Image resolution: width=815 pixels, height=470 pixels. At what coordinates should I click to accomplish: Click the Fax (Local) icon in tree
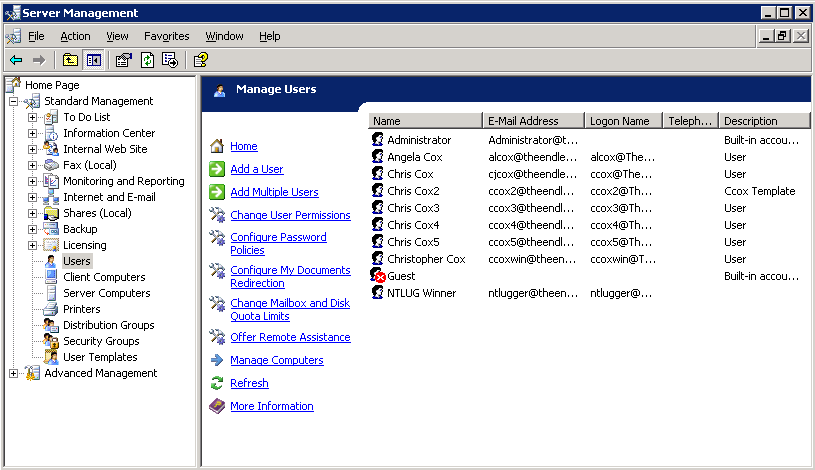coord(51,165)
